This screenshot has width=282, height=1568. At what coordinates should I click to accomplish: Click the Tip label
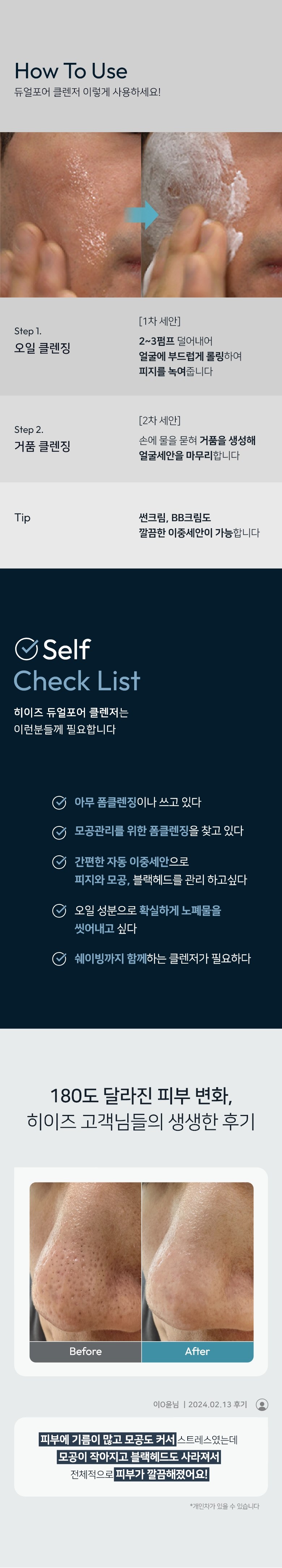[22, 517]
